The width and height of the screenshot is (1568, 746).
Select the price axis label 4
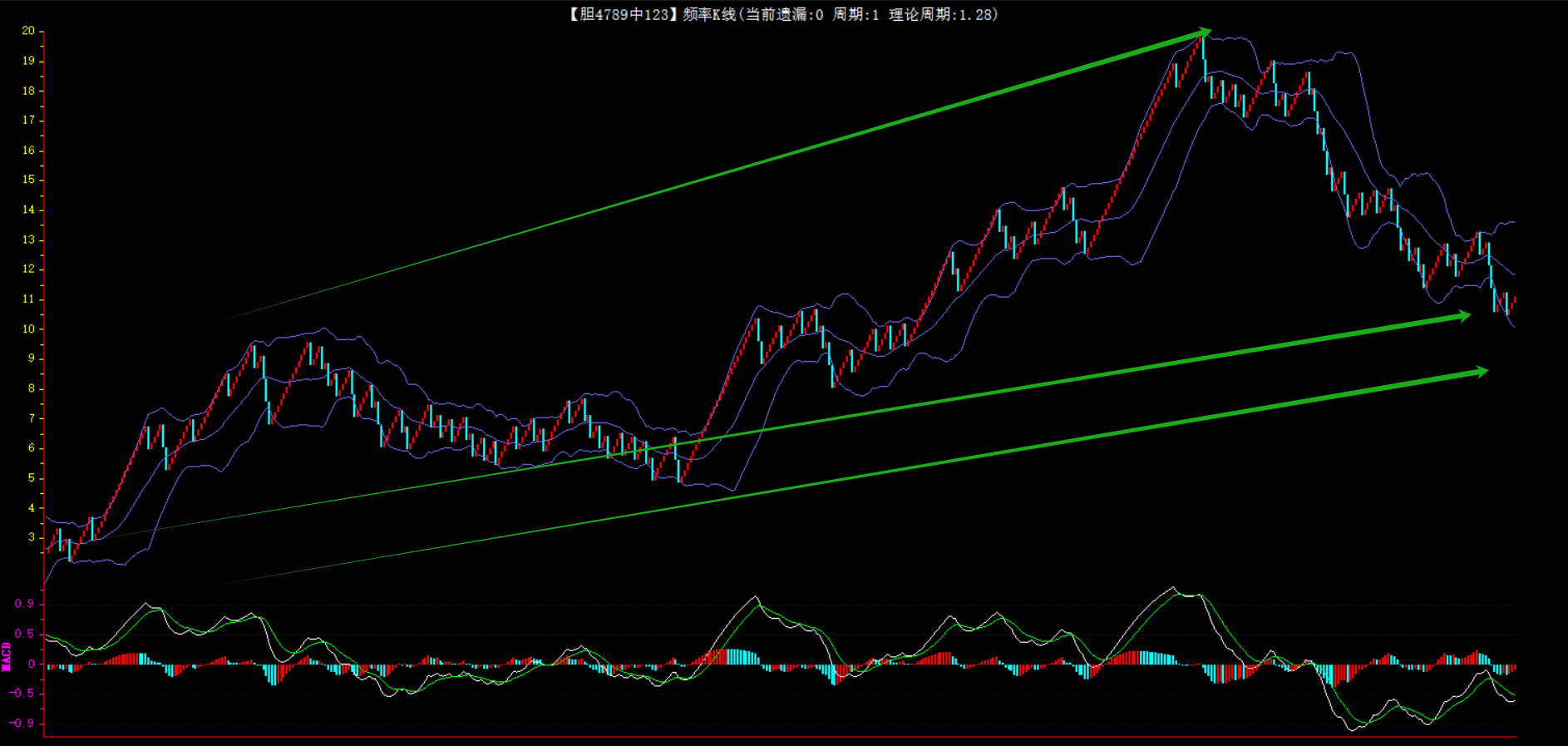(x=32, y=508)
